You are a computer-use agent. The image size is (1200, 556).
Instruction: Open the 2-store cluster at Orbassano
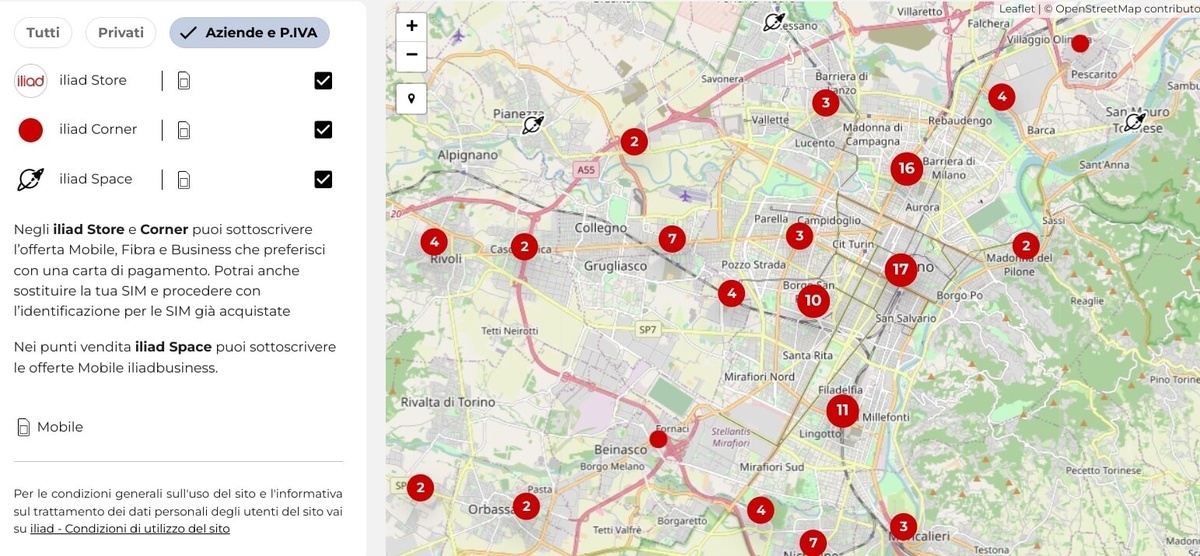tap(525, 506)
